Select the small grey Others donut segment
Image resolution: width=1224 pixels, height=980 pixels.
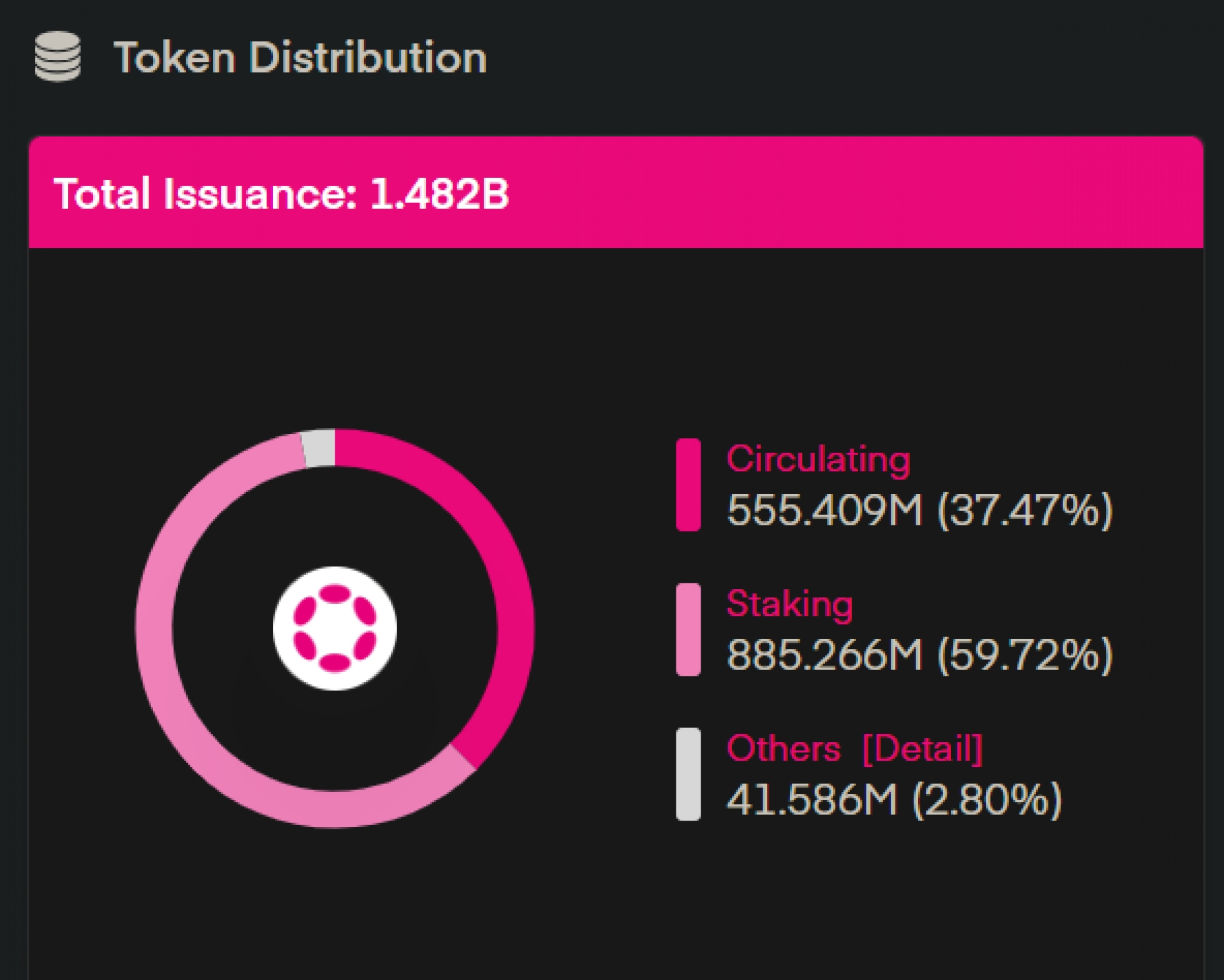coord(319,448)
